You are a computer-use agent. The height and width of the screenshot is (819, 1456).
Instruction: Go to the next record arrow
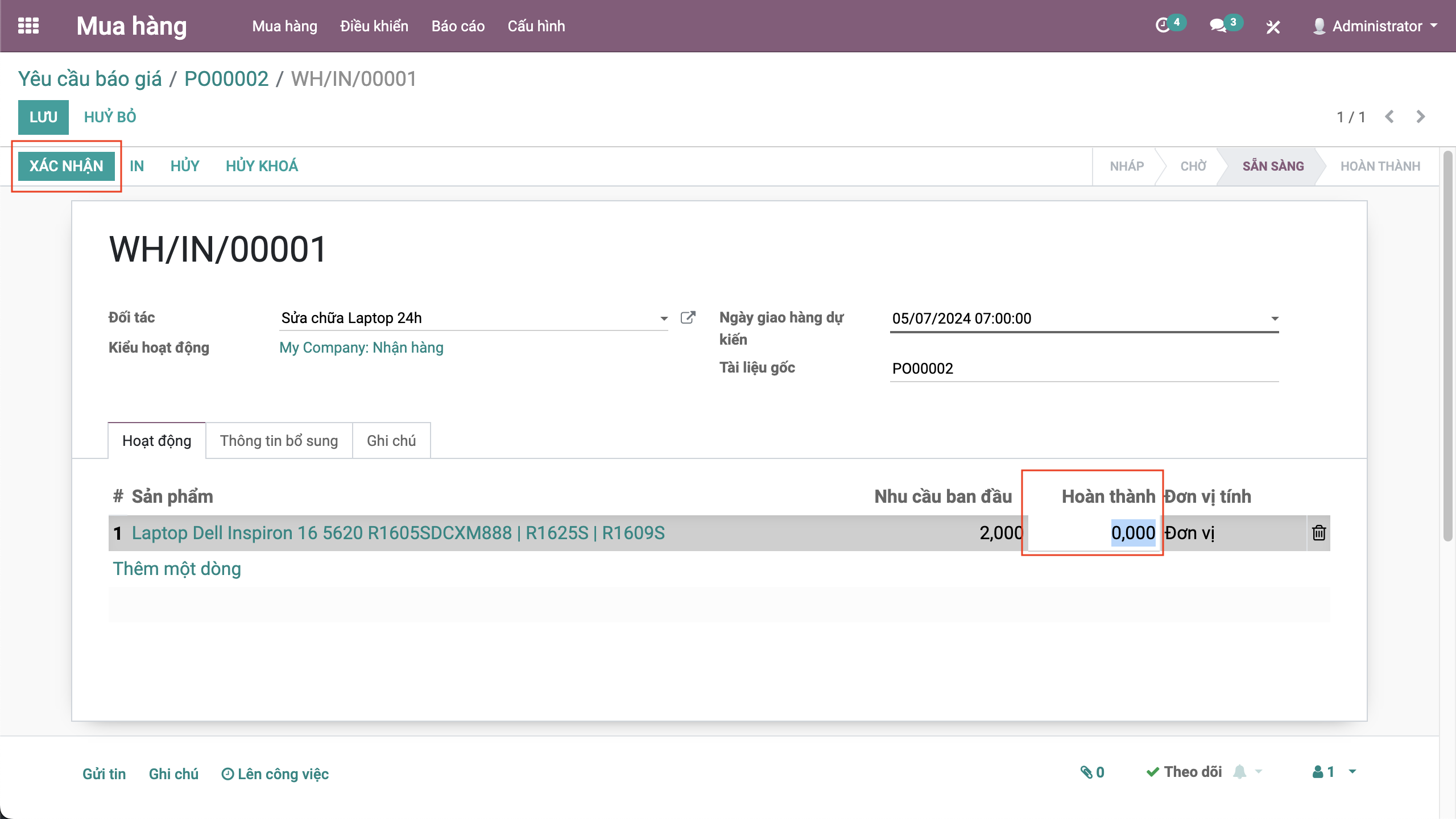[1421, 117]
